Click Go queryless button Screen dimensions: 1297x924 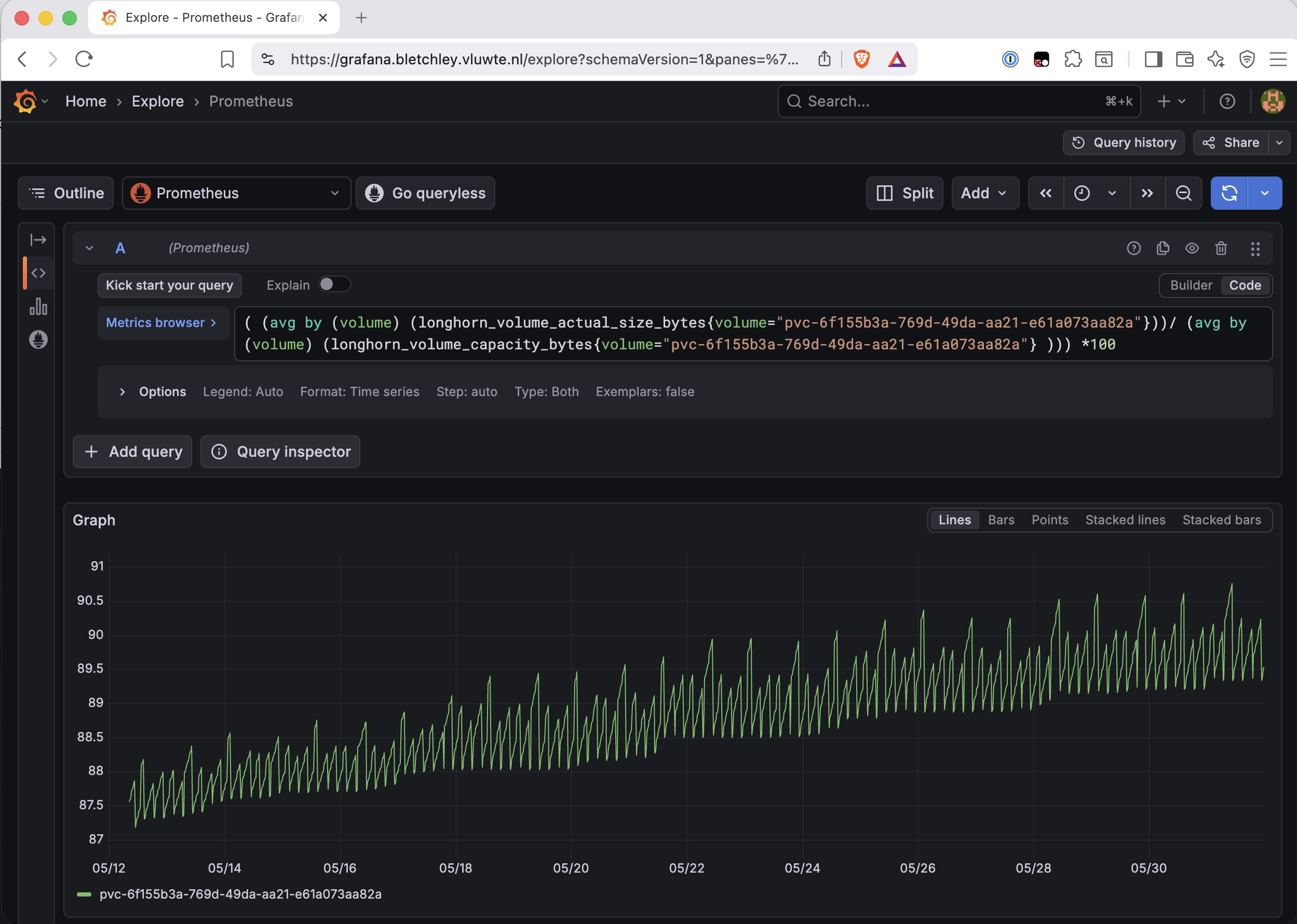click(425, 194)
